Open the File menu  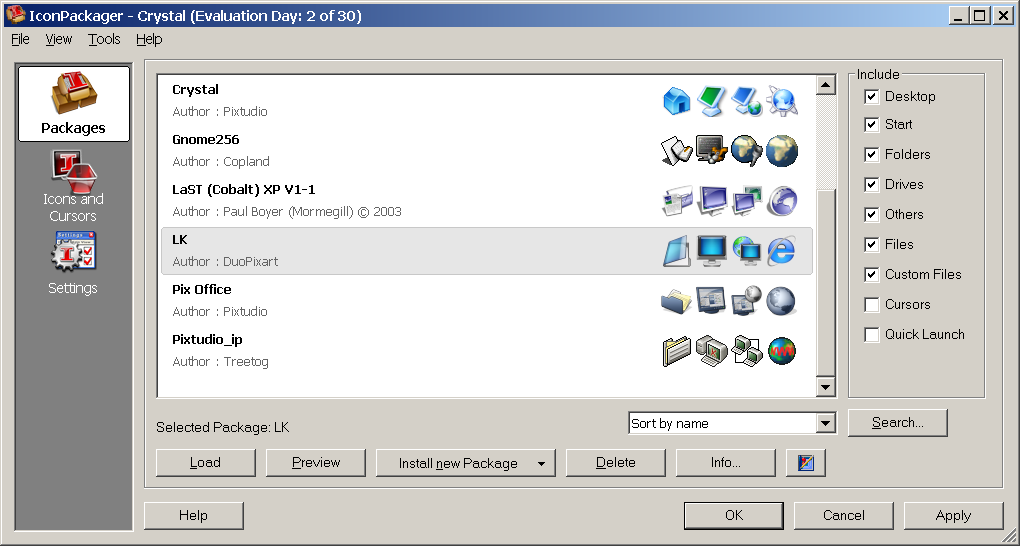point(20,39)
